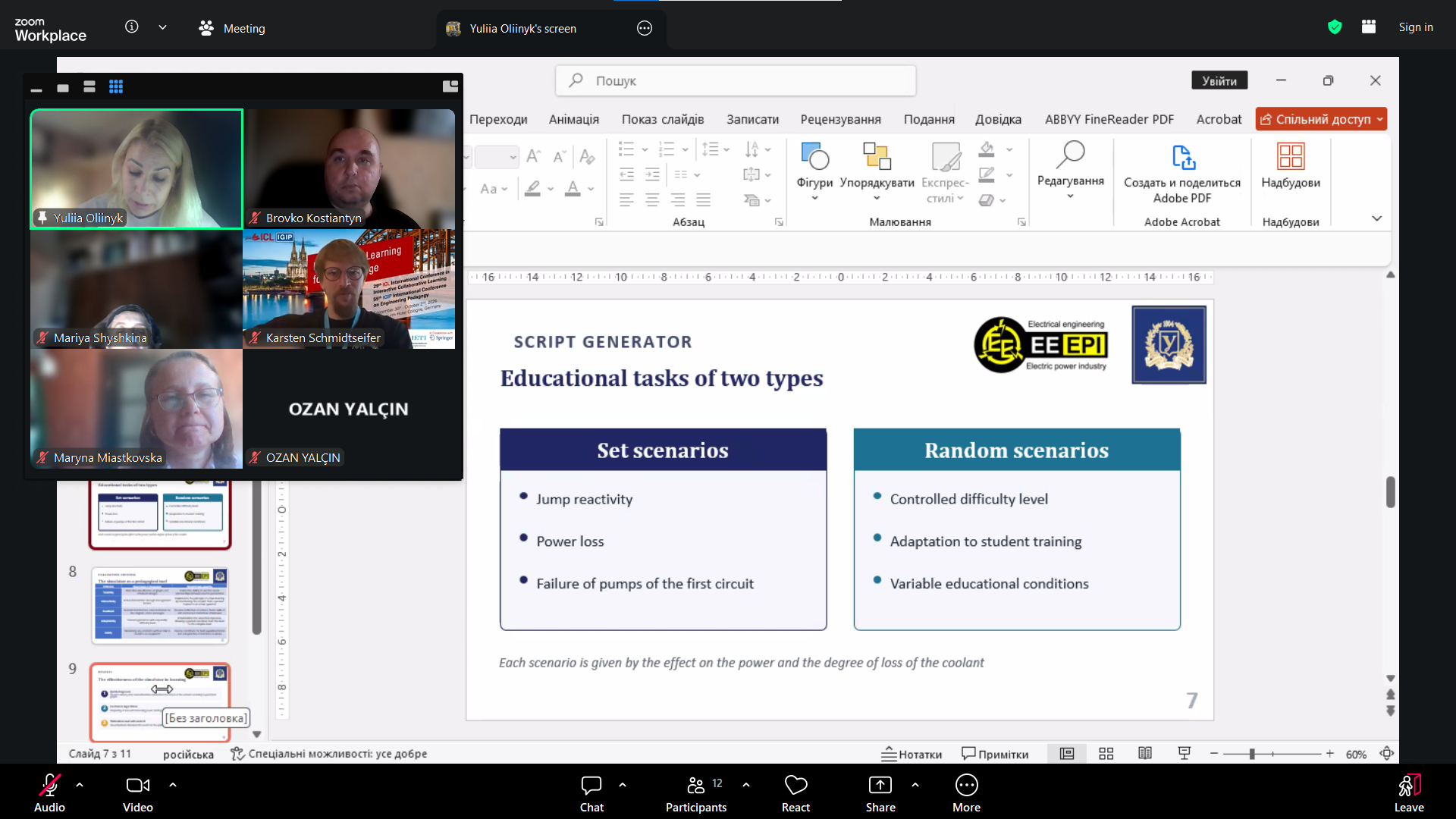Open Zoom Chat panel
Viewport: 1456px width, 819px height.
pos(591,793)
